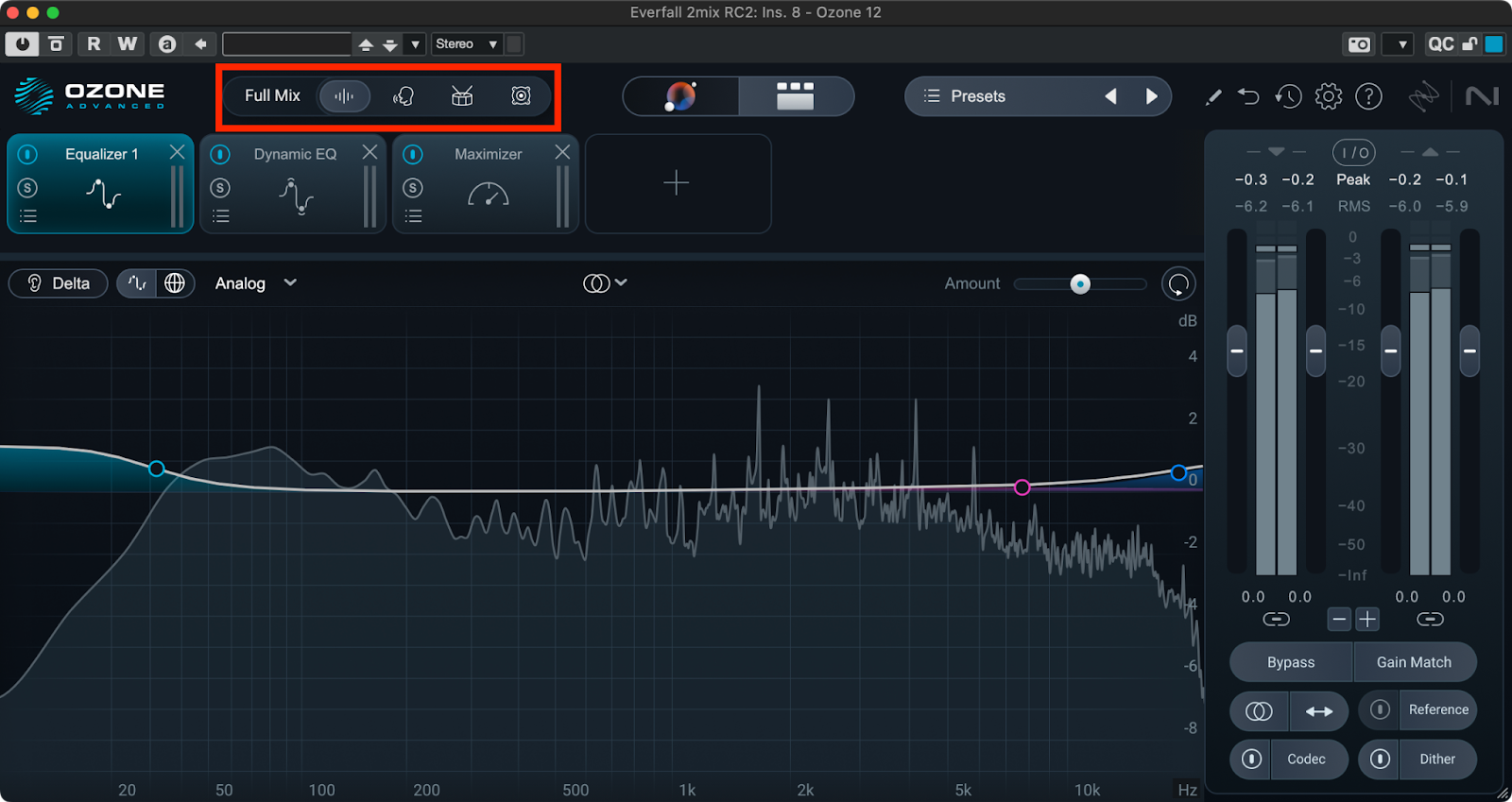Select the vocal stem focus icon
The image size is (1512, 802).
click(x=404, y=95)
